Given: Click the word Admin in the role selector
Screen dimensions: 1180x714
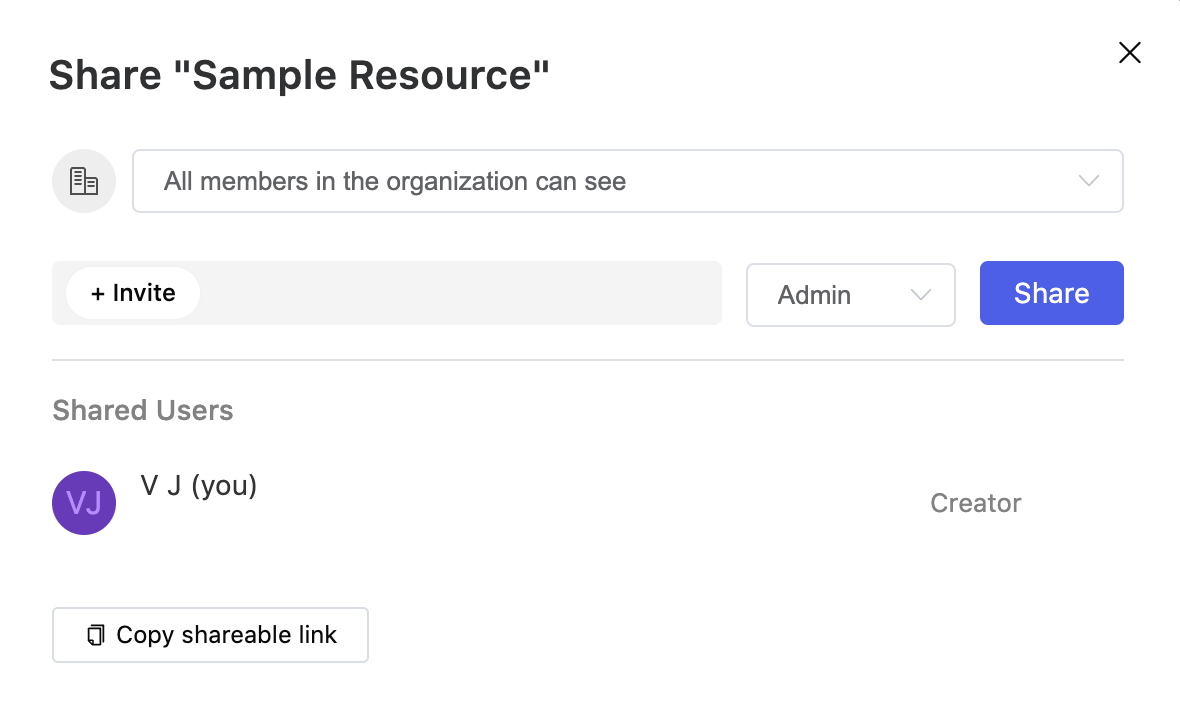Looking at the screenshot, I should pyautogui.click(x=814, y=295).
